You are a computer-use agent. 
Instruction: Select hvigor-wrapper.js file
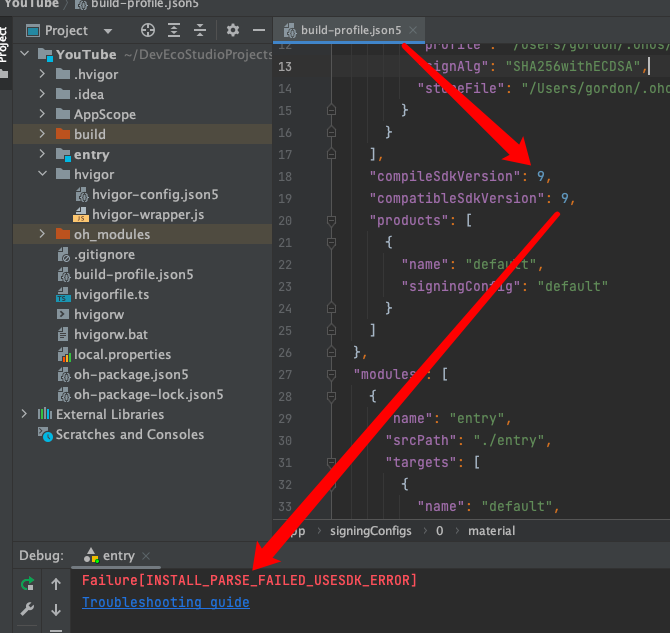(x=148, y=215)
